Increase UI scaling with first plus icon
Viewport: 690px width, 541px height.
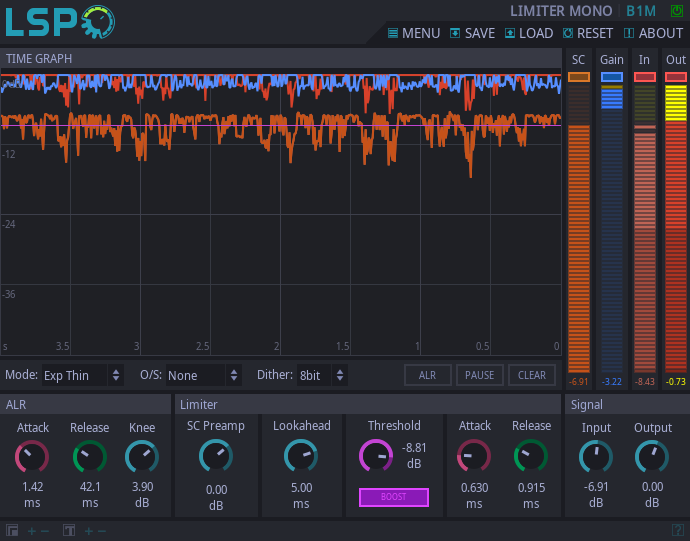point(32,531)
